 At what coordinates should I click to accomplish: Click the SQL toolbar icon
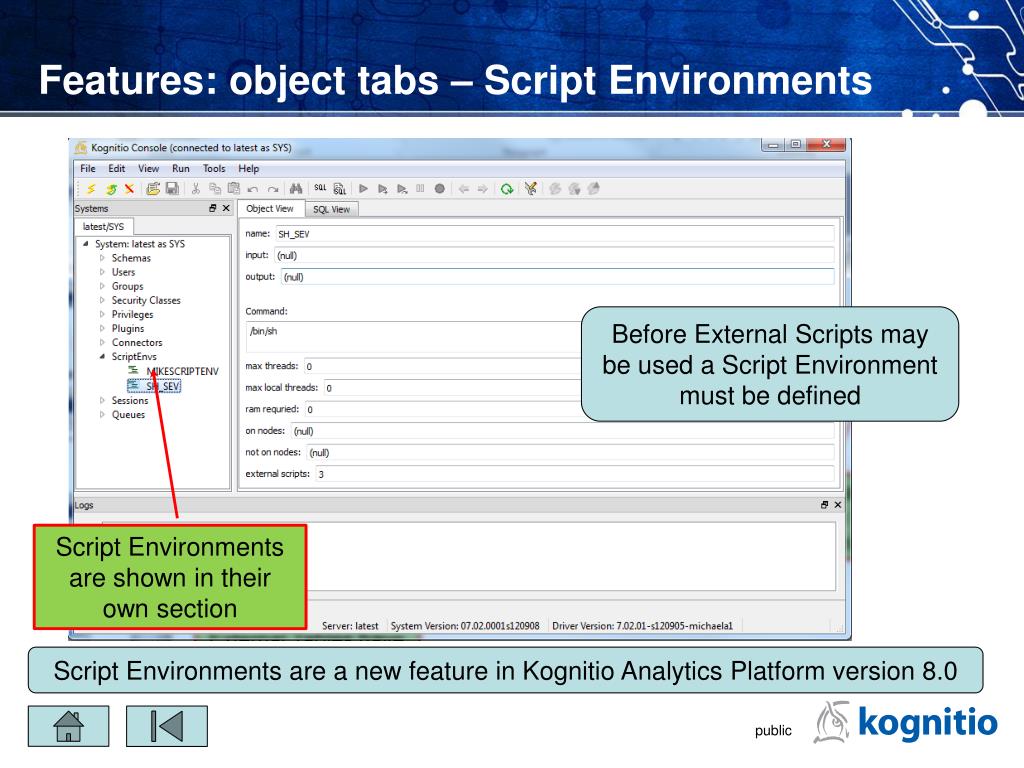coord(320,188)
